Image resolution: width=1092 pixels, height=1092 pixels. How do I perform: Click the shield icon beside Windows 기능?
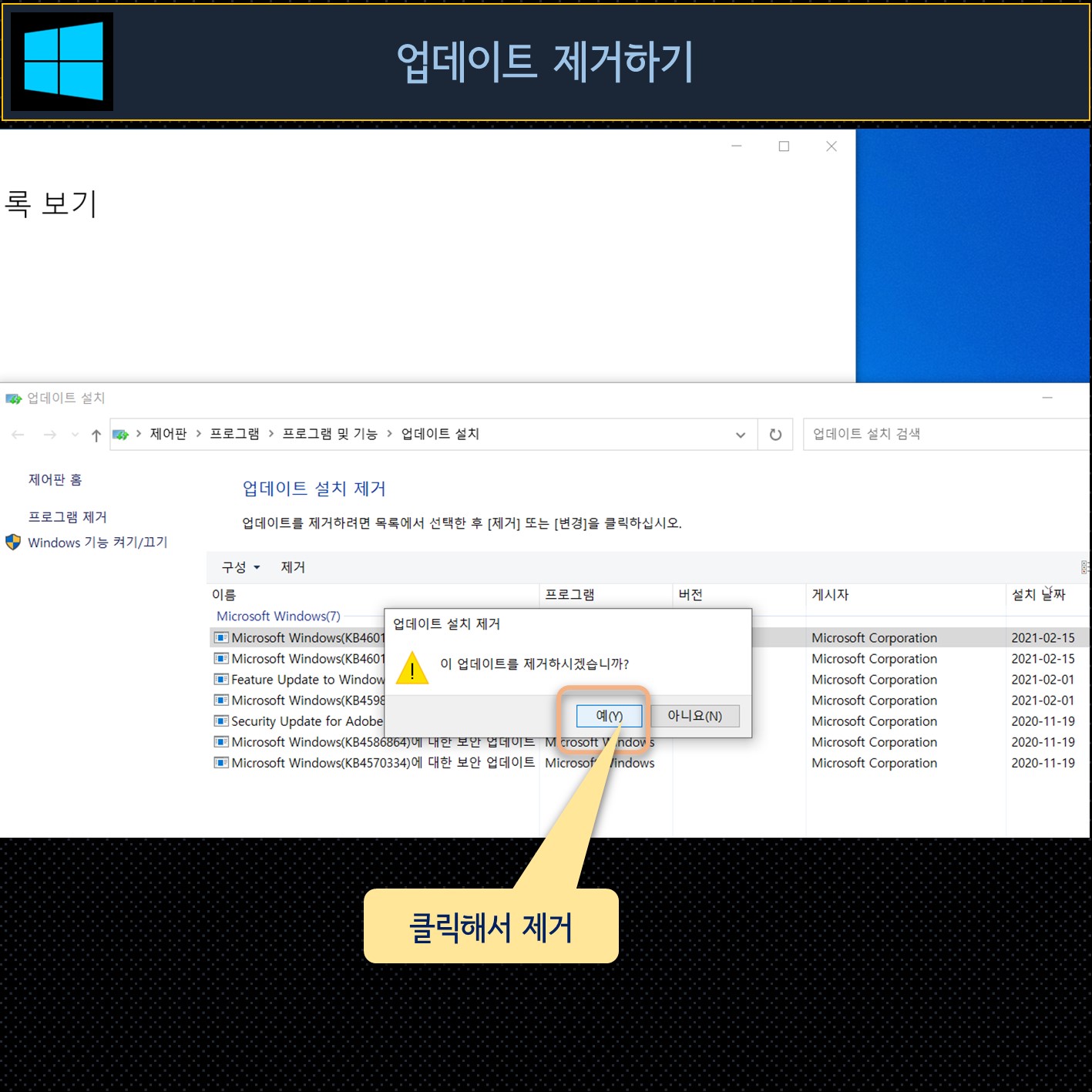(13, 542)
